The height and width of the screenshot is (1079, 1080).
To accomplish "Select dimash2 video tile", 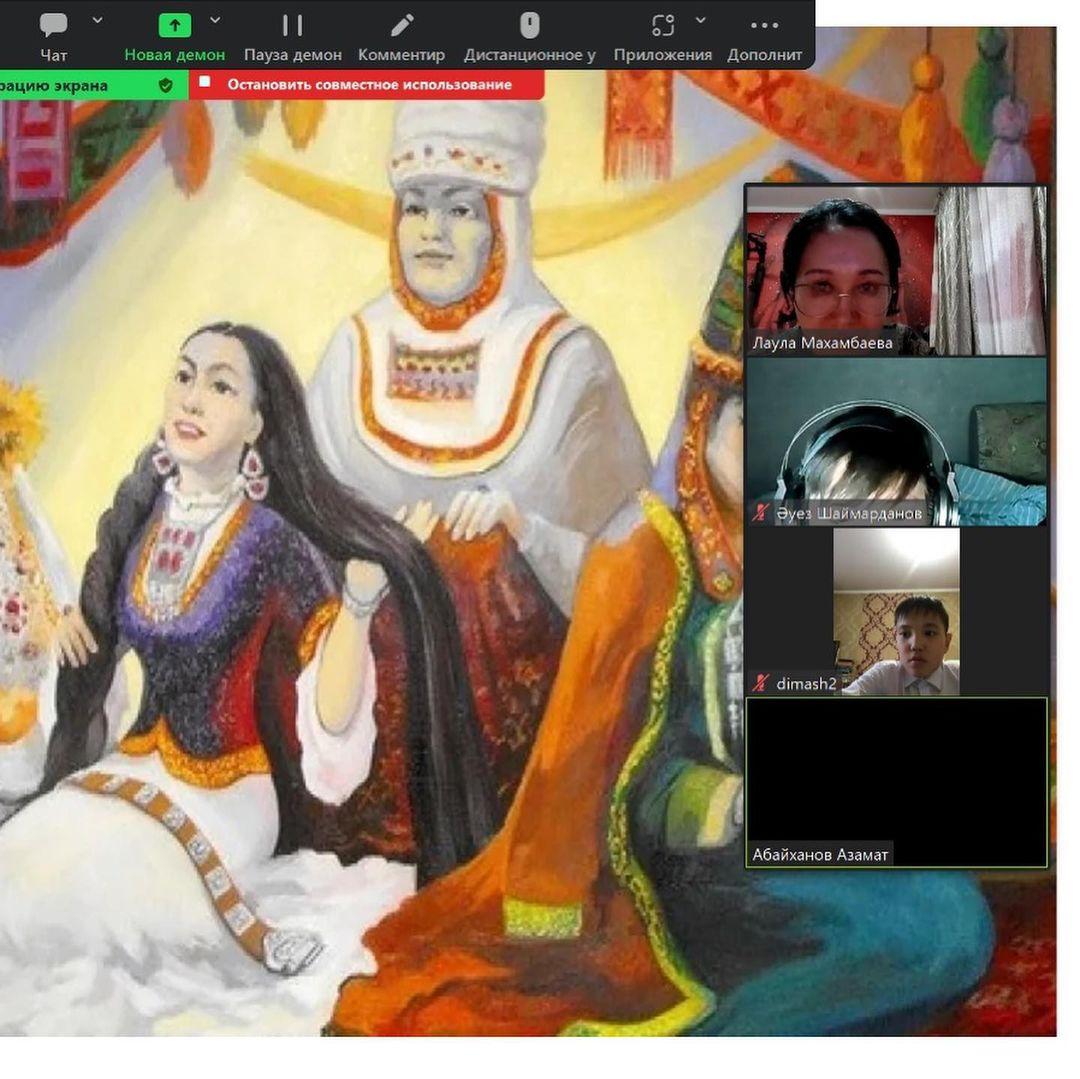I will point(896,612).
